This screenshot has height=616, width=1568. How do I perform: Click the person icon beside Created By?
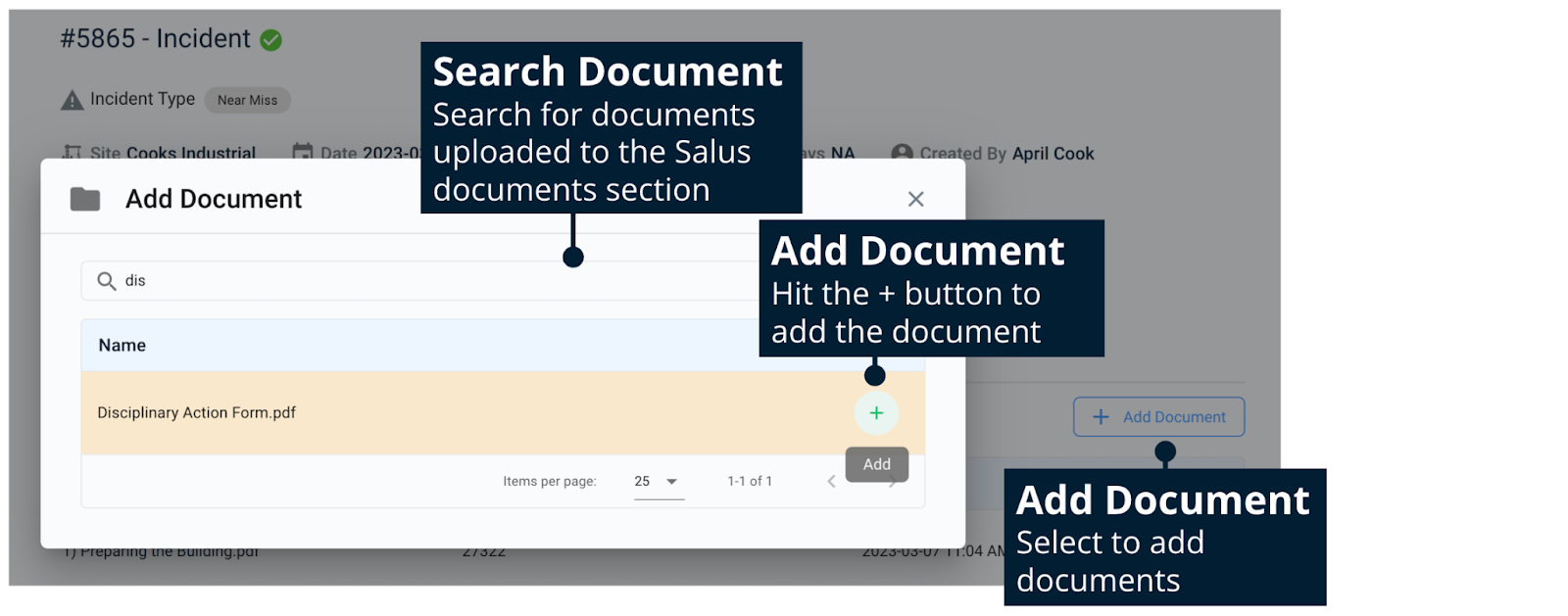tap(902, 153)
